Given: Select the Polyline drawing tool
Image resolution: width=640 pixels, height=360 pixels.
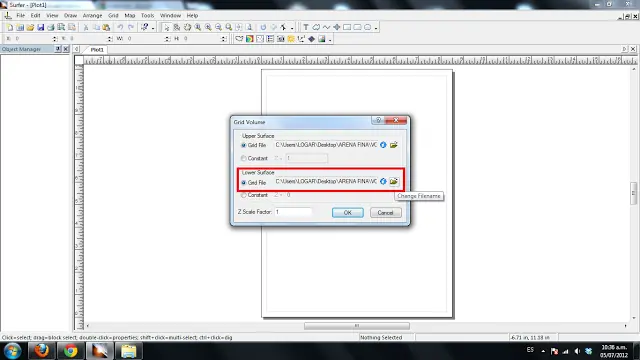Looking at the screenshot, I should click(x=326, y=27).
